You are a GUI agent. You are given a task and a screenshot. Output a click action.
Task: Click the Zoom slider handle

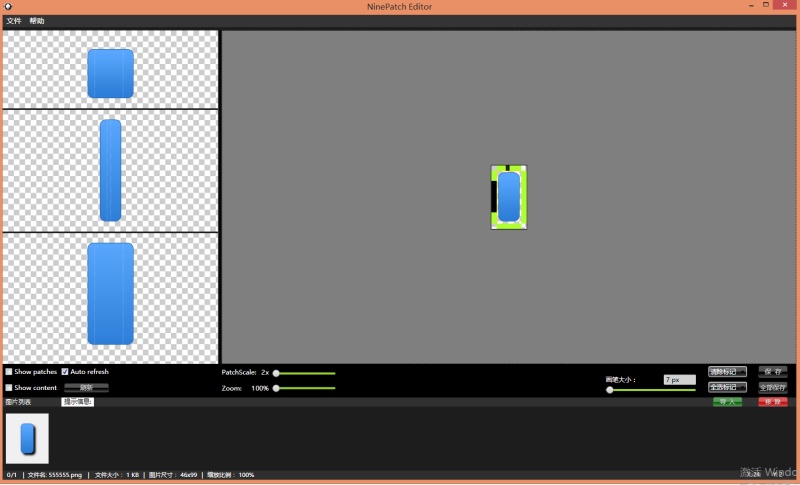tap(276, 388)
